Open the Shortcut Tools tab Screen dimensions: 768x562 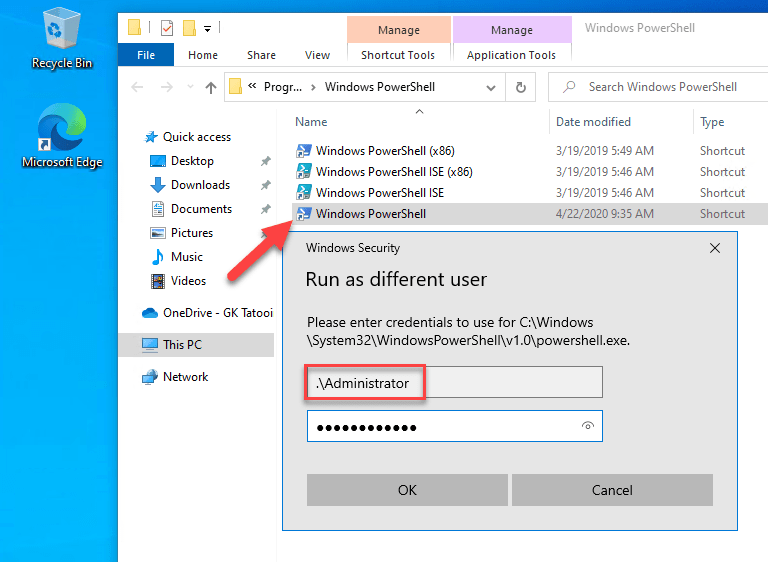pos(398,55)
